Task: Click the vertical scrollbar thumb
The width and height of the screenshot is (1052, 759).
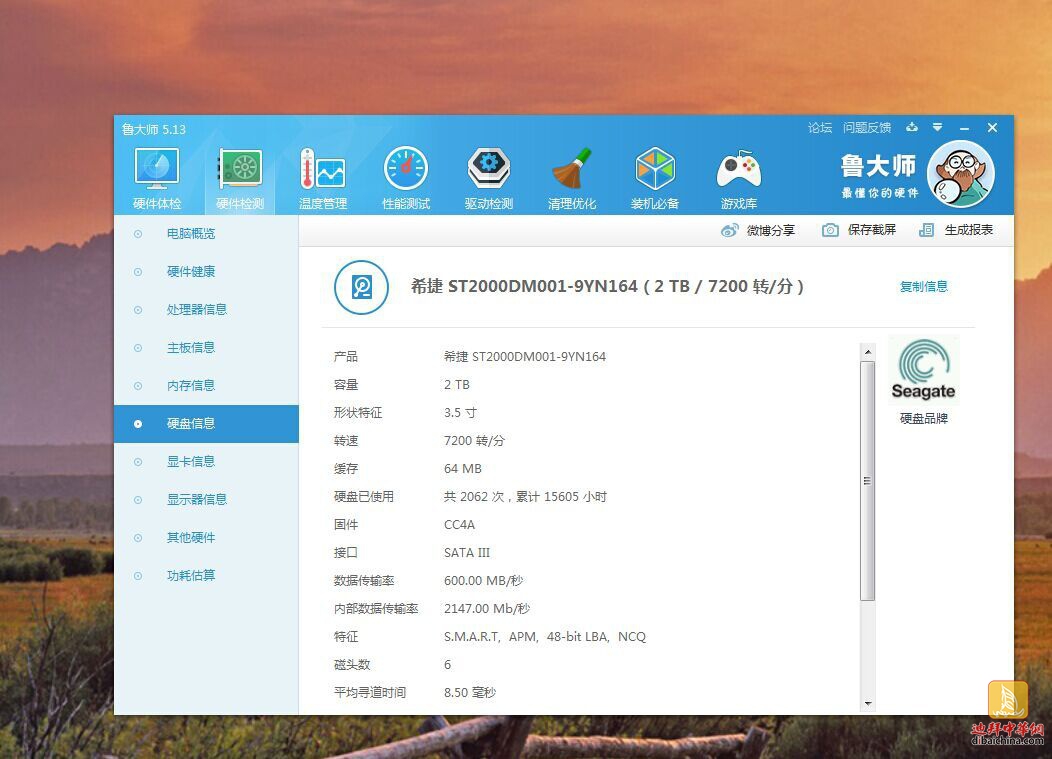Action: click(867, 480)
